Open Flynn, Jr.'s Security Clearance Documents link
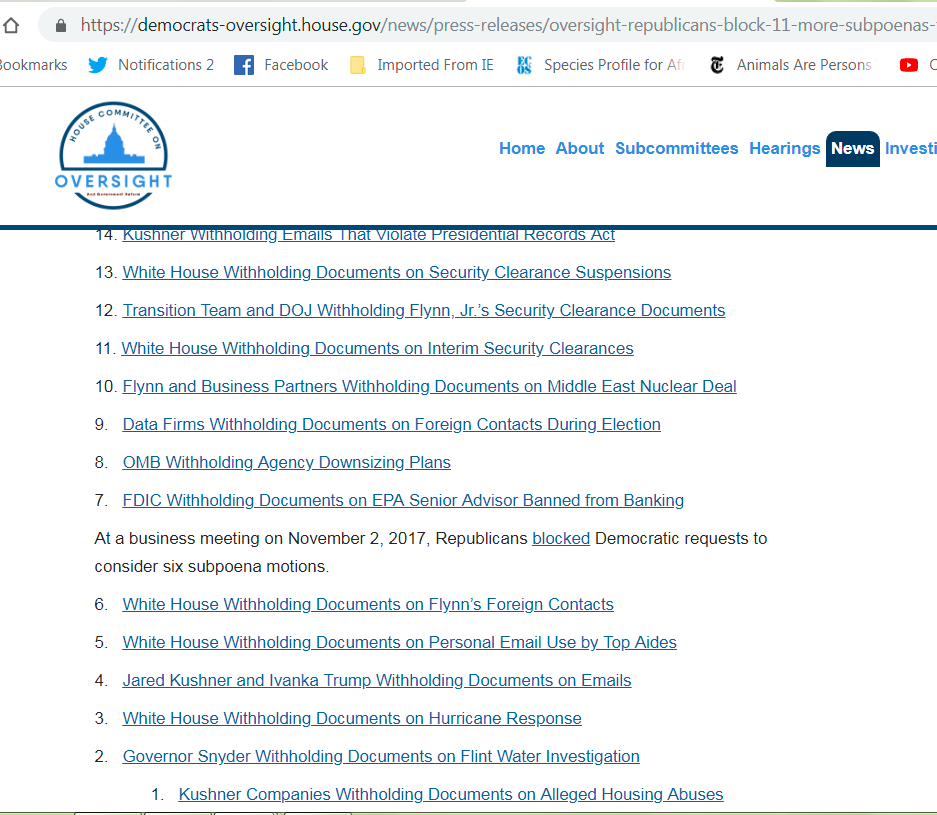The image size is (937, 815). tap(424, 311)
